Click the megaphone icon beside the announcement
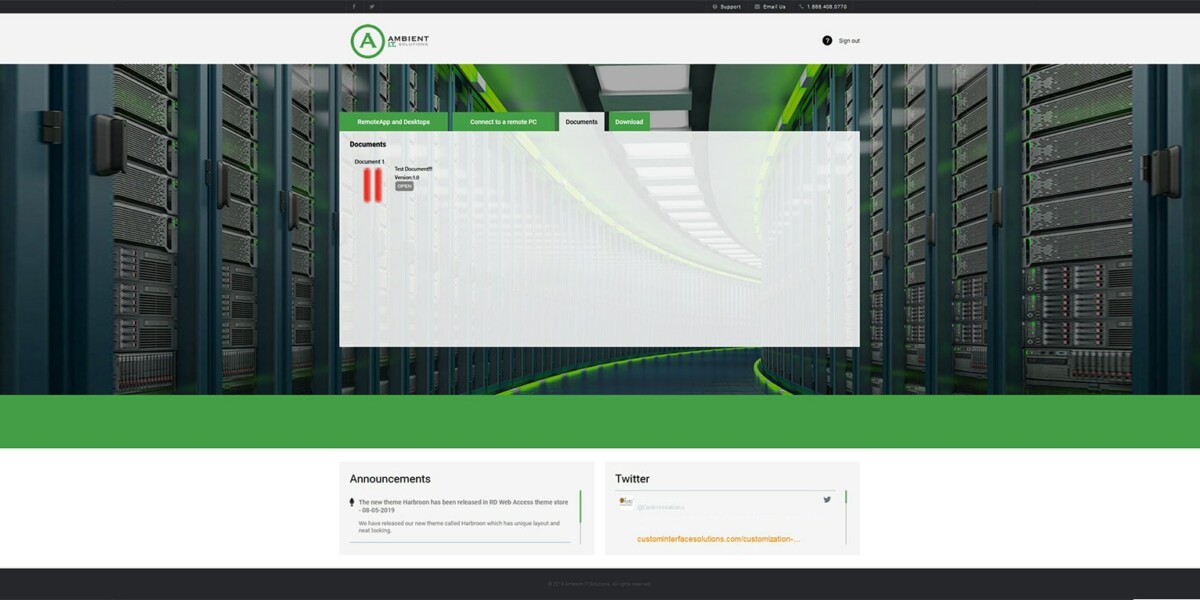 [x=350, y=501]
